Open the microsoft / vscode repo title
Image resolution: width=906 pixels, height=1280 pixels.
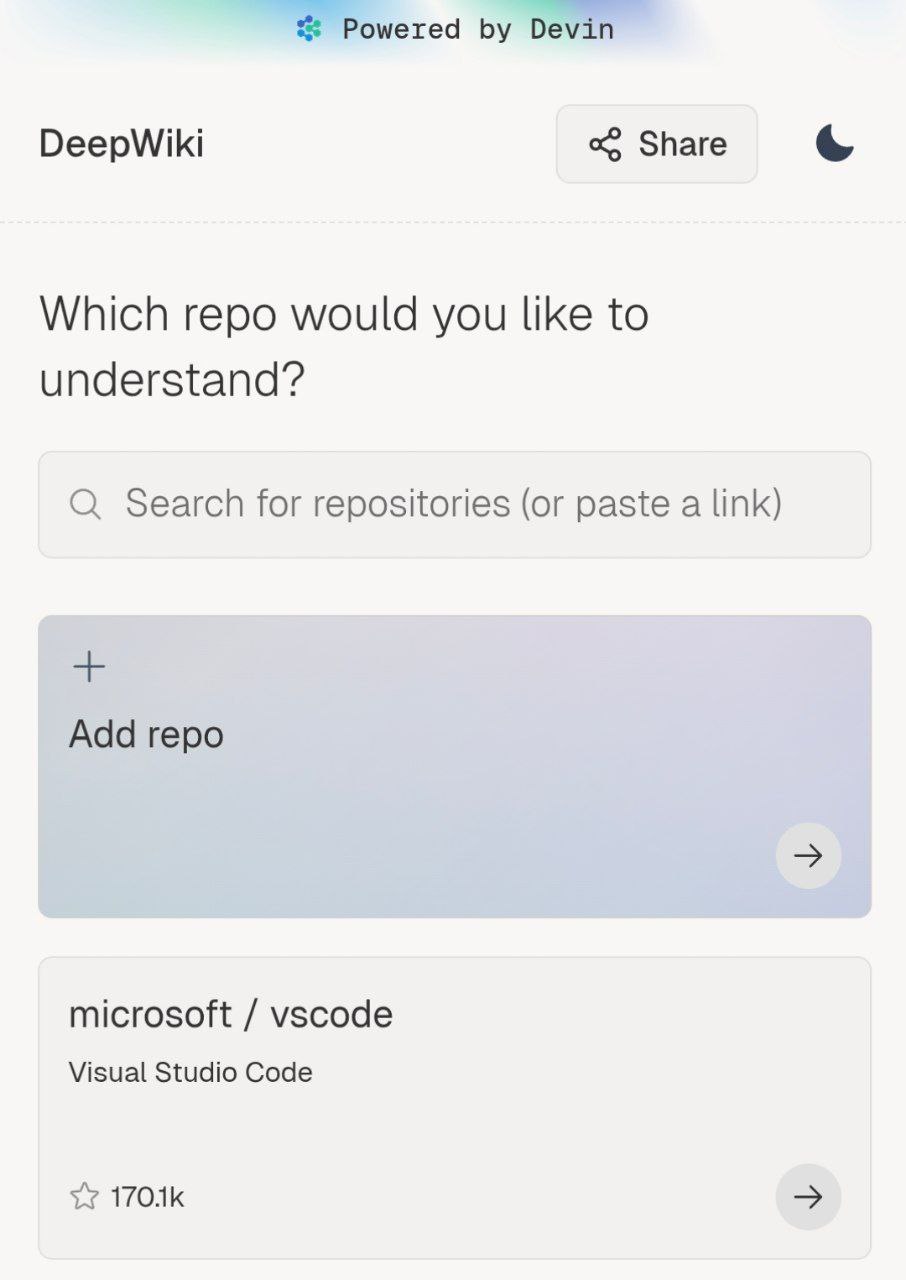pos(231,1015)
